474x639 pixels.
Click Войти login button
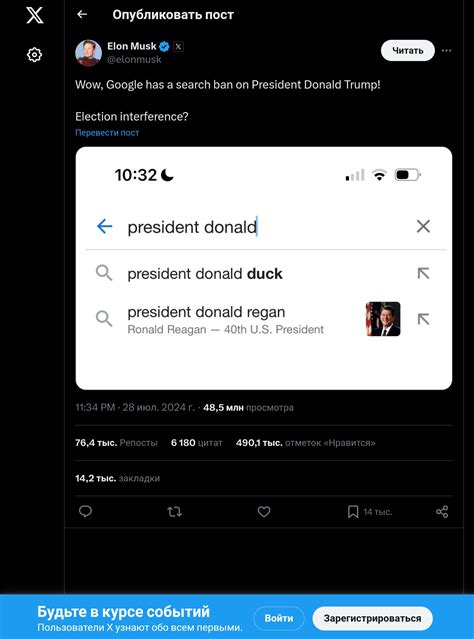tap(279, 618)
